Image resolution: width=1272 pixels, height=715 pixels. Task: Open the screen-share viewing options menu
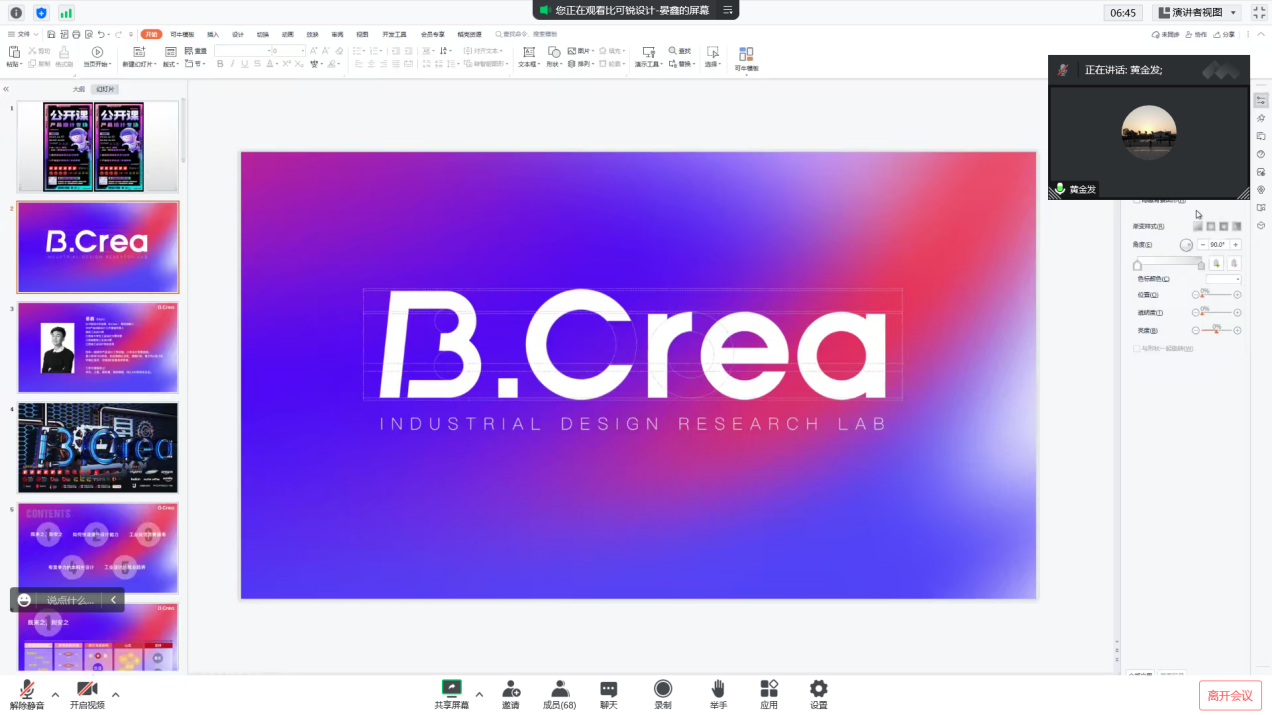tap(727, 10)
